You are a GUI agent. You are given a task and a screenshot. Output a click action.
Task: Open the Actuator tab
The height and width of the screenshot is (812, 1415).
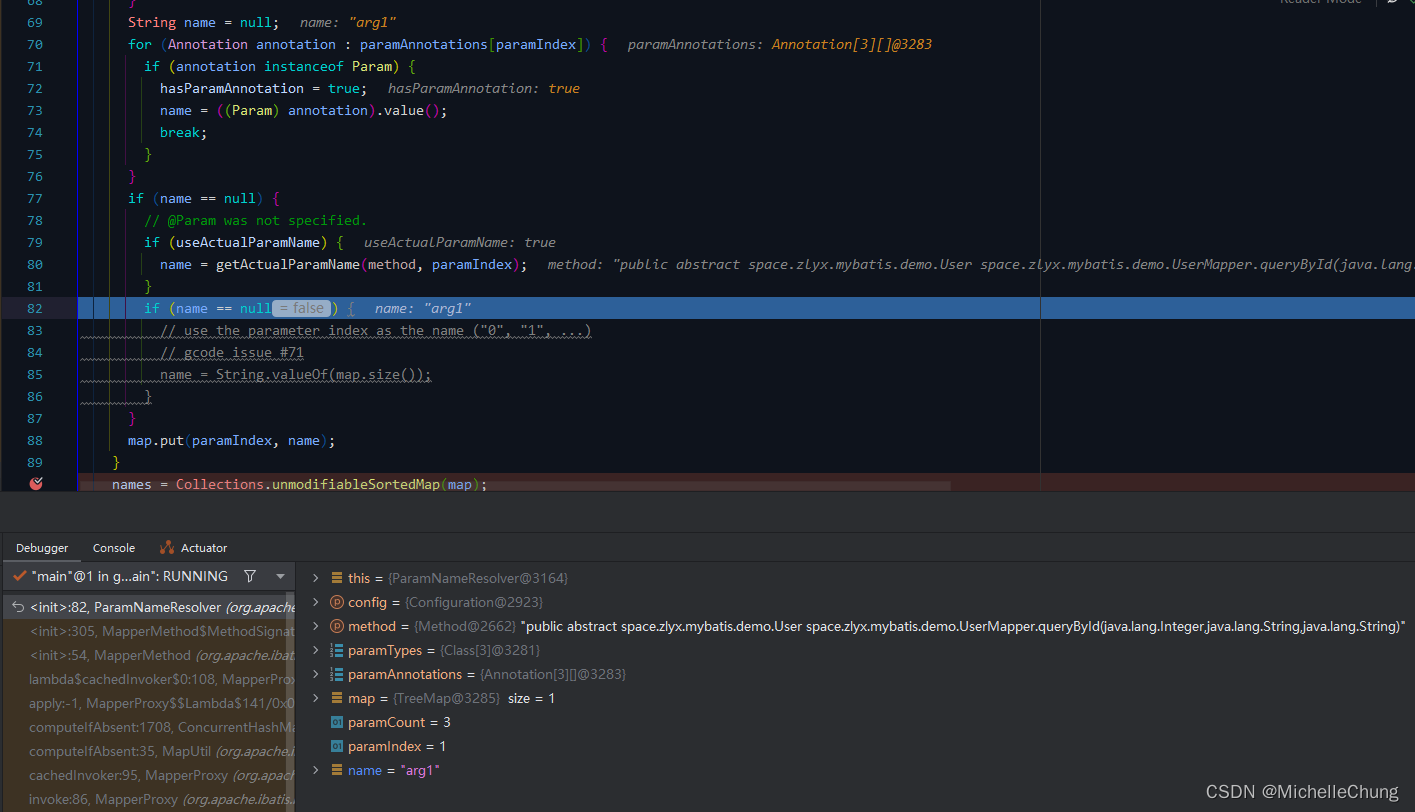click(193, 548)
